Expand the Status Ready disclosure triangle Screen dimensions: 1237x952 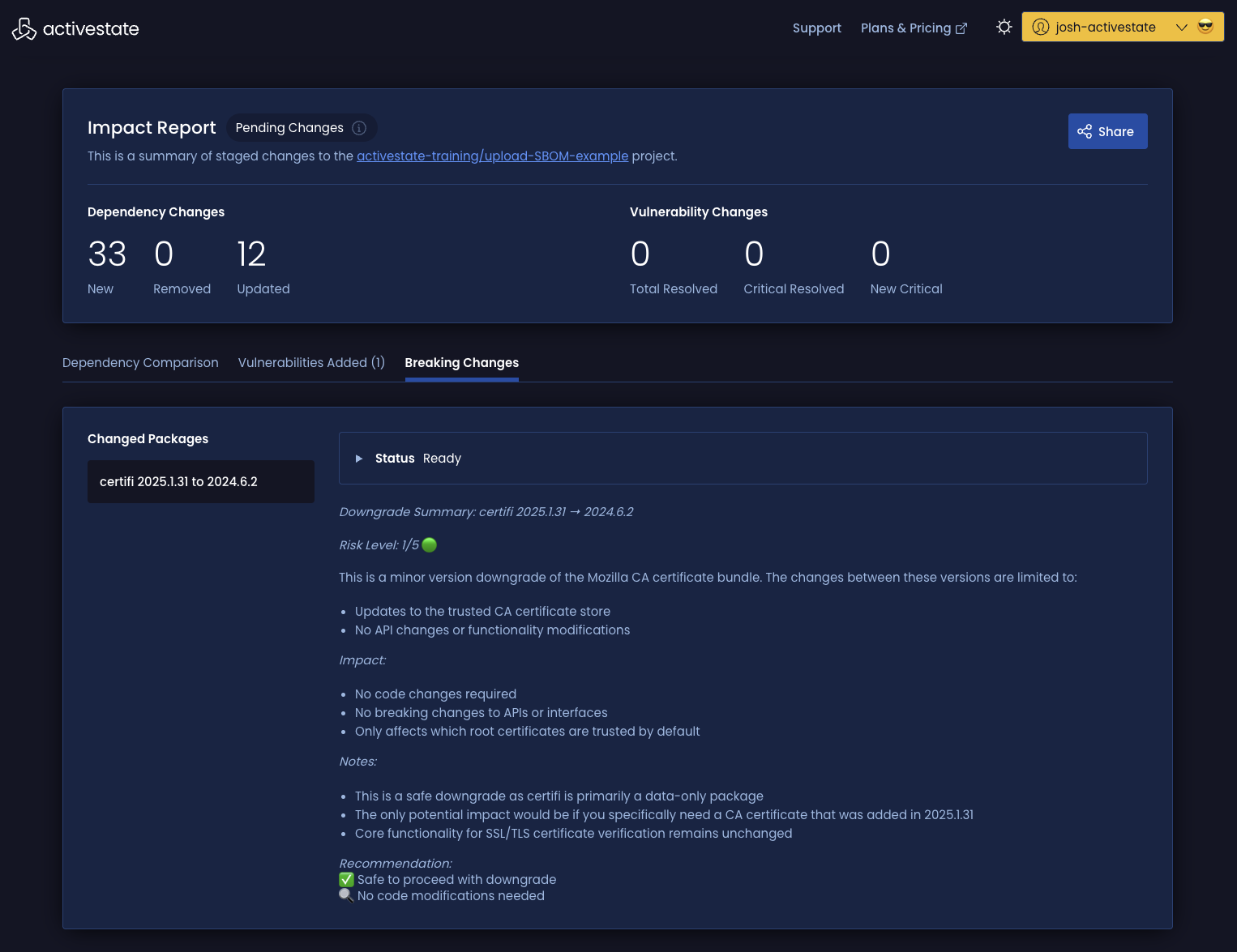pos(359,459)
